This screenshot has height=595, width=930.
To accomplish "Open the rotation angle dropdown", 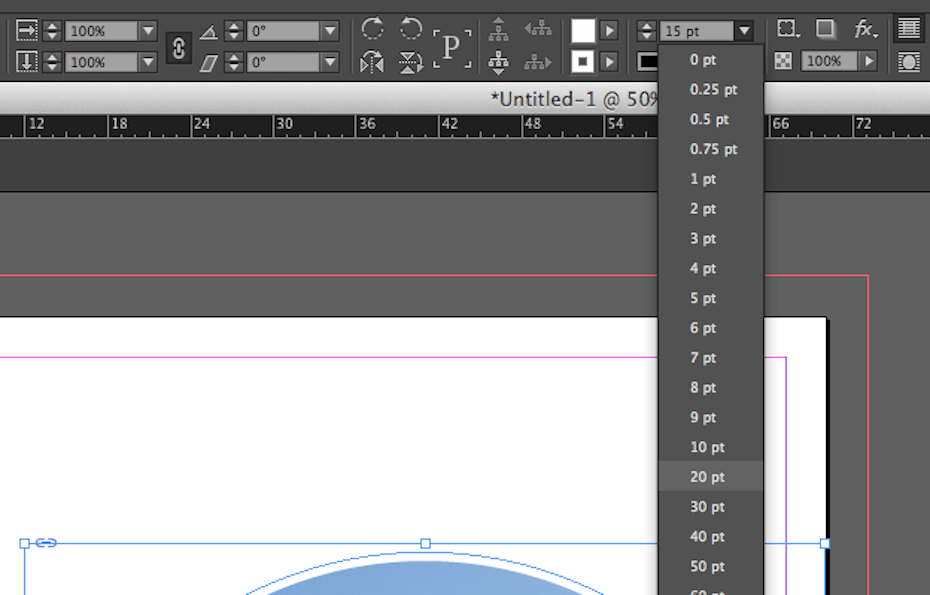I will click(x=330, y=31).
